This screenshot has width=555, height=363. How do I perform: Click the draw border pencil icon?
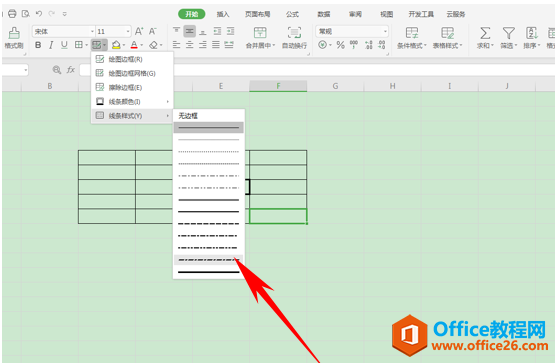(x=96, y=45)
